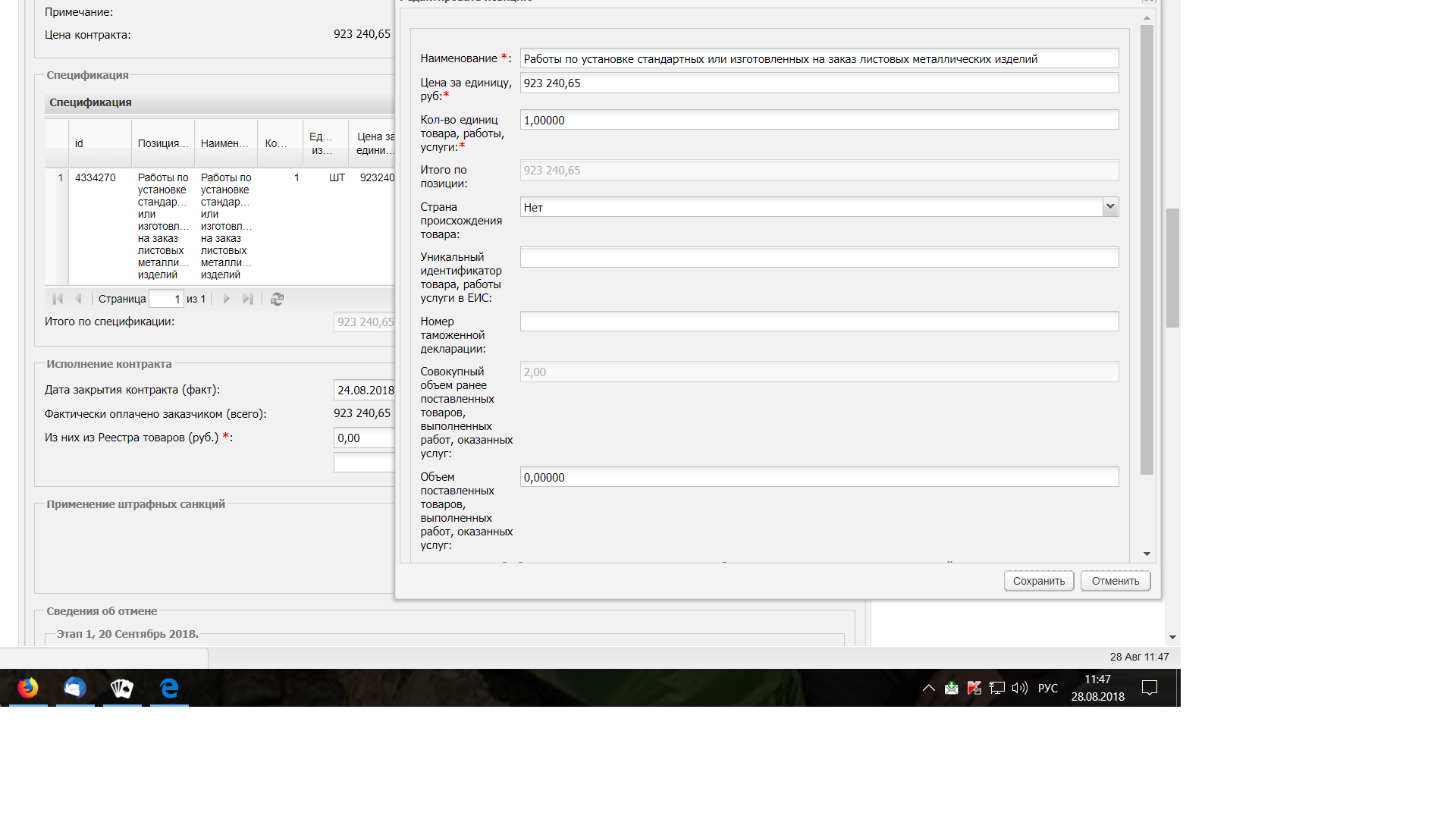Open Windows notification center
The width and height of the screenshot is (1456, 819).
click(x=1149, y=688)
